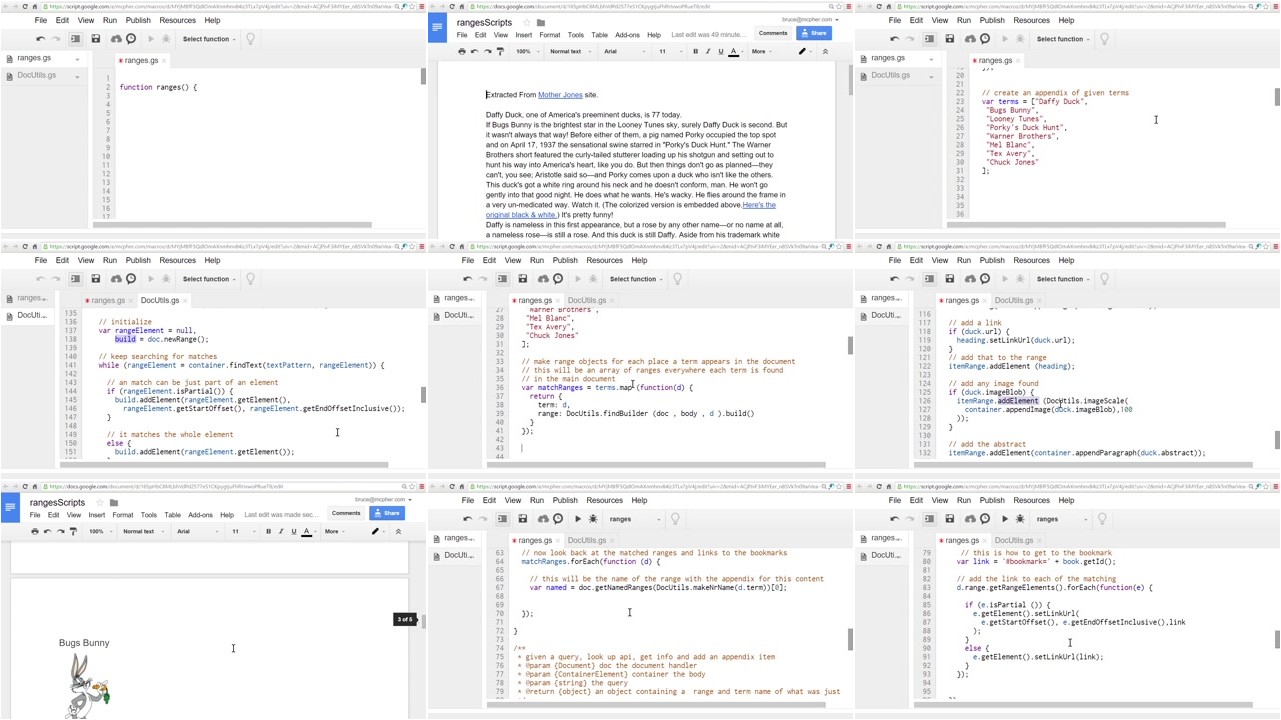
Task: Open ranges function dropdown in editor showing line 63
Action: tap(634, 519)
